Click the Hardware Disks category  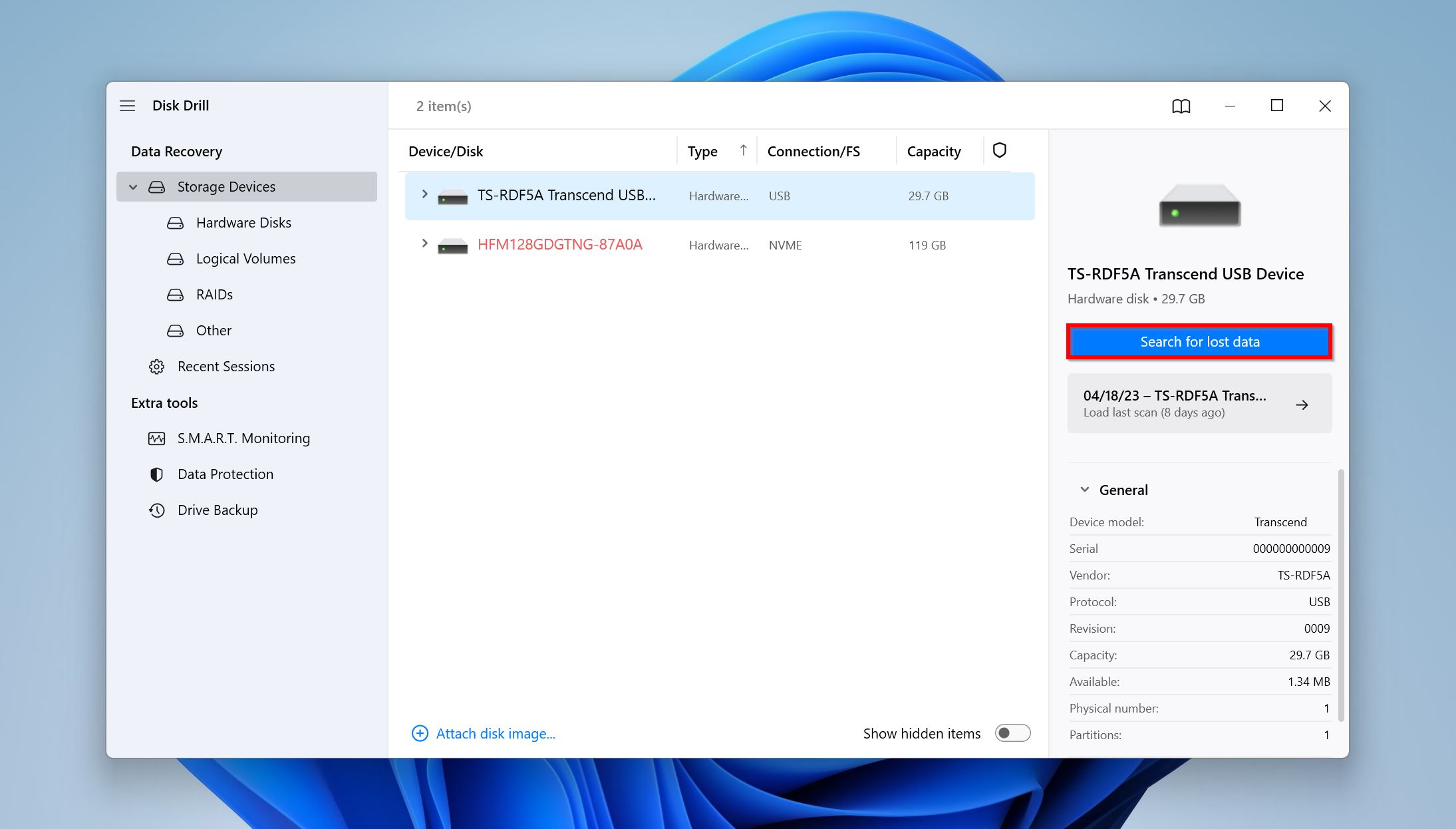pos(244,222)
